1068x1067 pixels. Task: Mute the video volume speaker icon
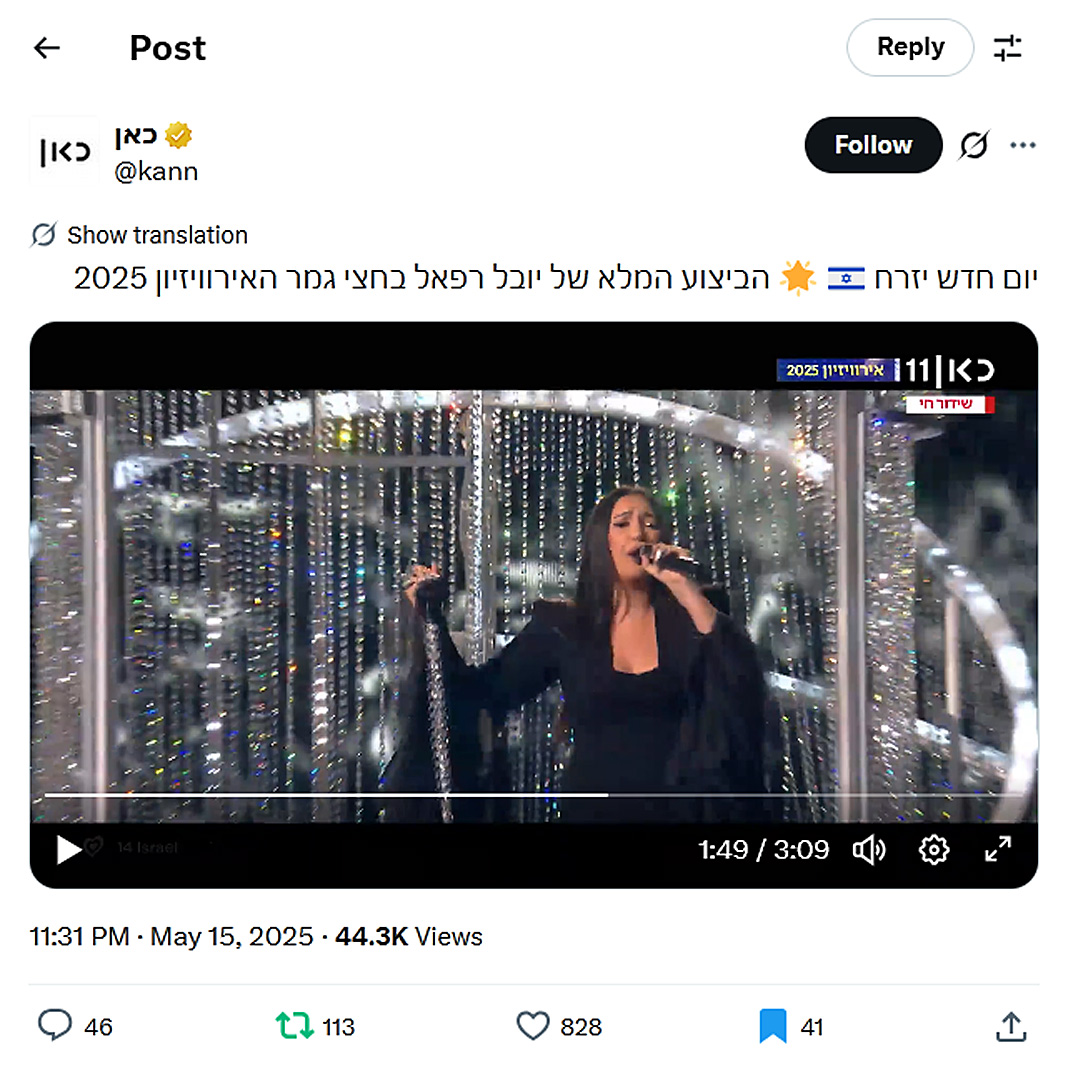coord(869,850)
